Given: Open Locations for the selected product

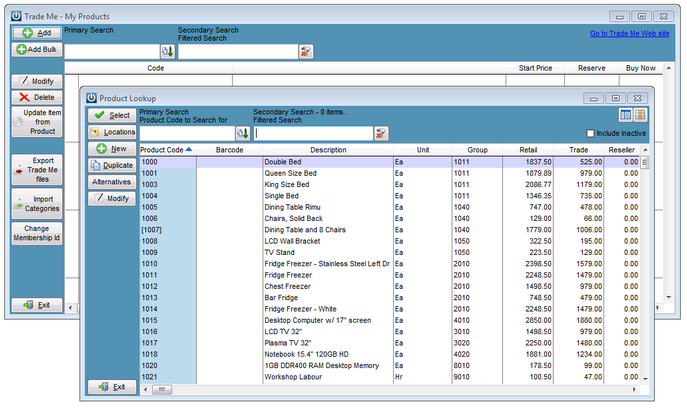Looking at the screenshot, I should pyautogui.click(x=112, y=132).
